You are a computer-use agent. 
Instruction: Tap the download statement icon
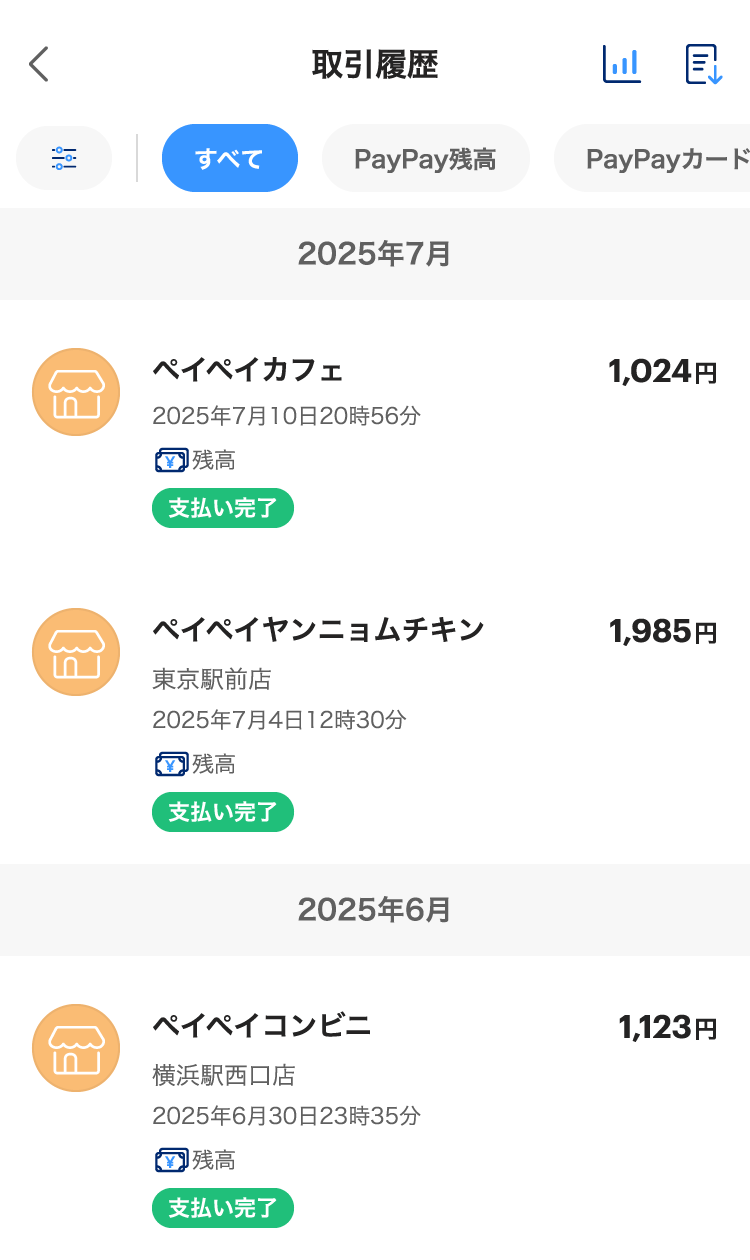pyautogui.click(x=703, y=64)
